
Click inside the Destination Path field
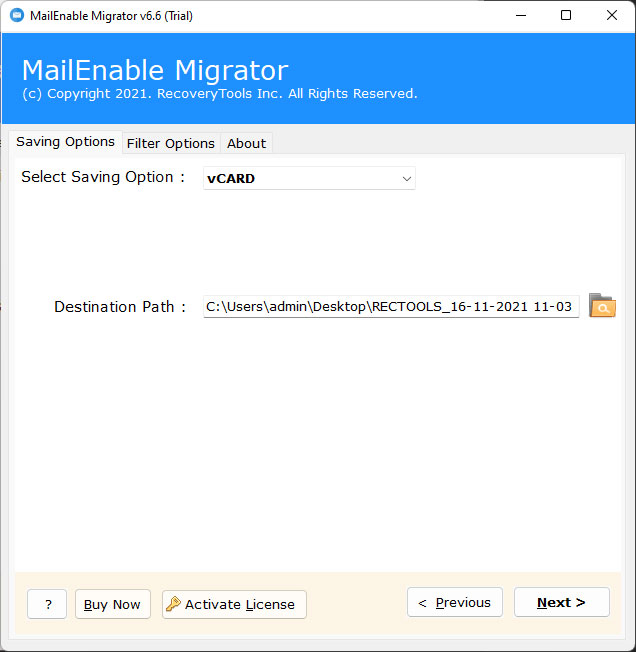391,306
